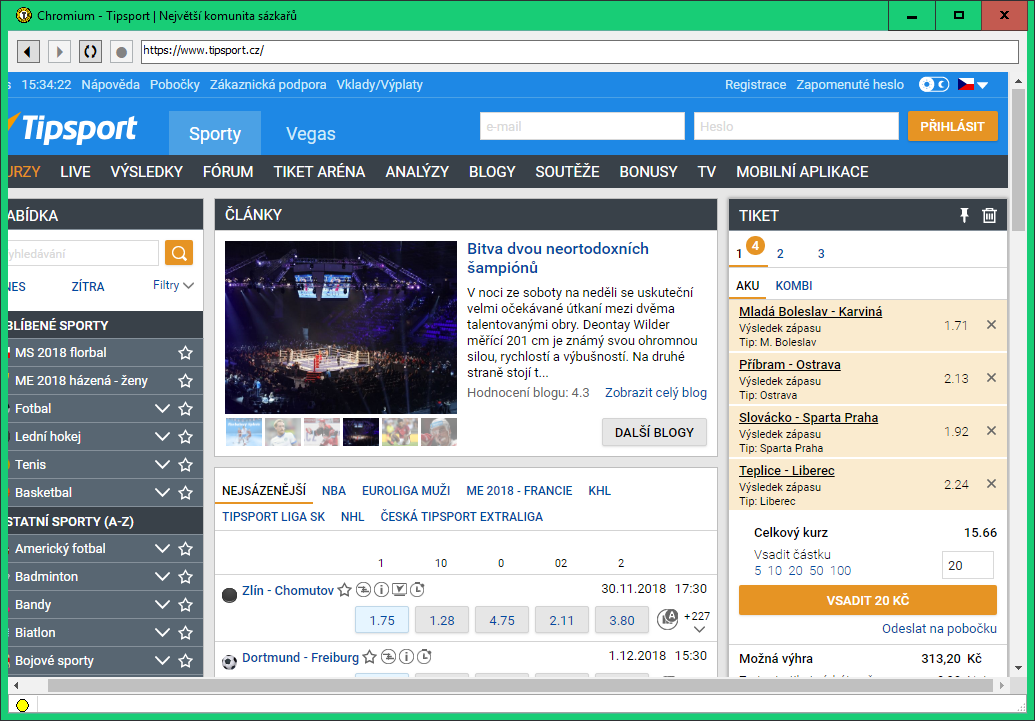1035x721 pixels.
Task: Star MS 2018 florbal as favorite
Action: pyautogui.click(x=185, y=353)
